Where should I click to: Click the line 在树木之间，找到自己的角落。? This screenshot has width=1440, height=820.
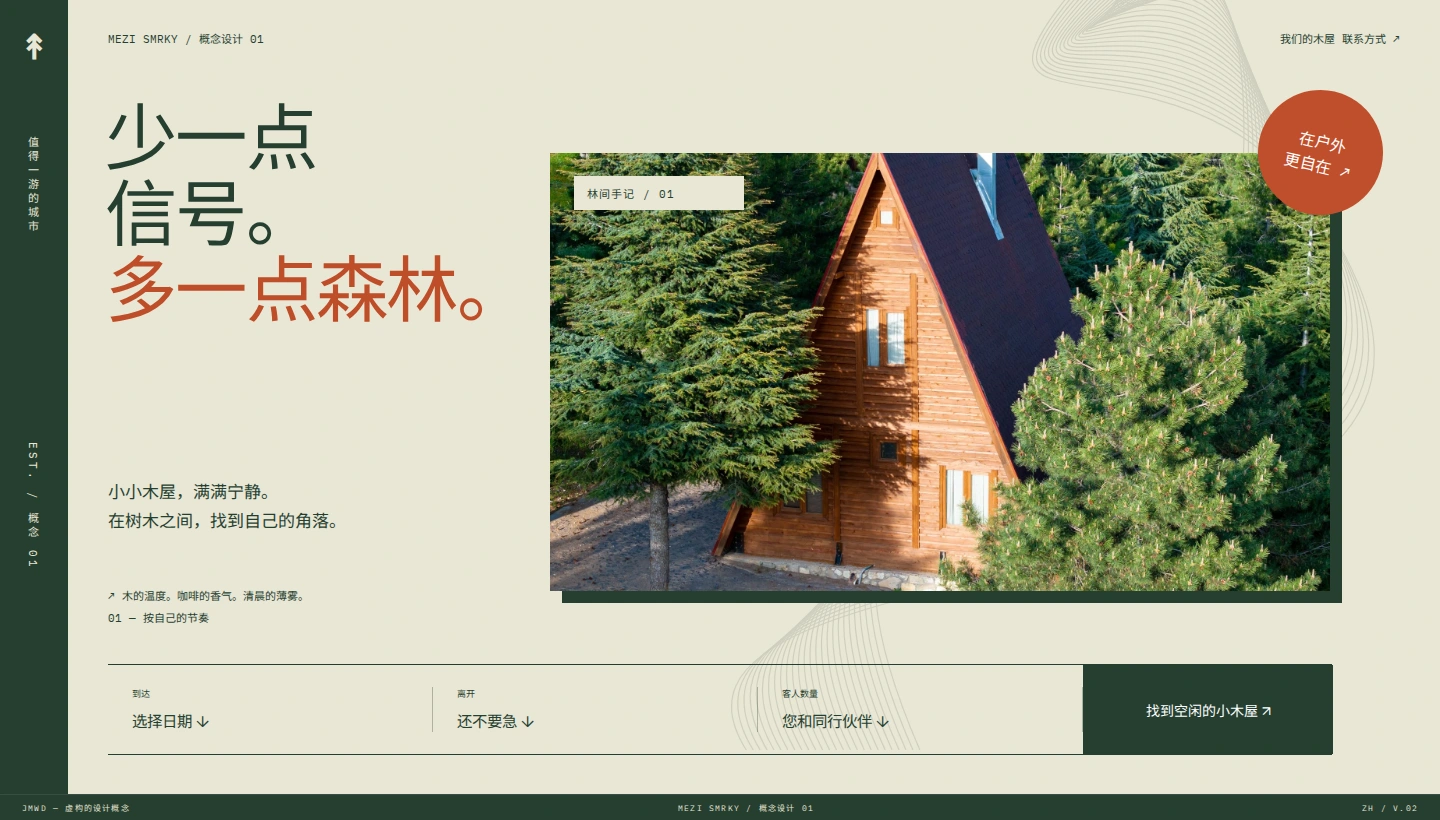pos(224,521)
